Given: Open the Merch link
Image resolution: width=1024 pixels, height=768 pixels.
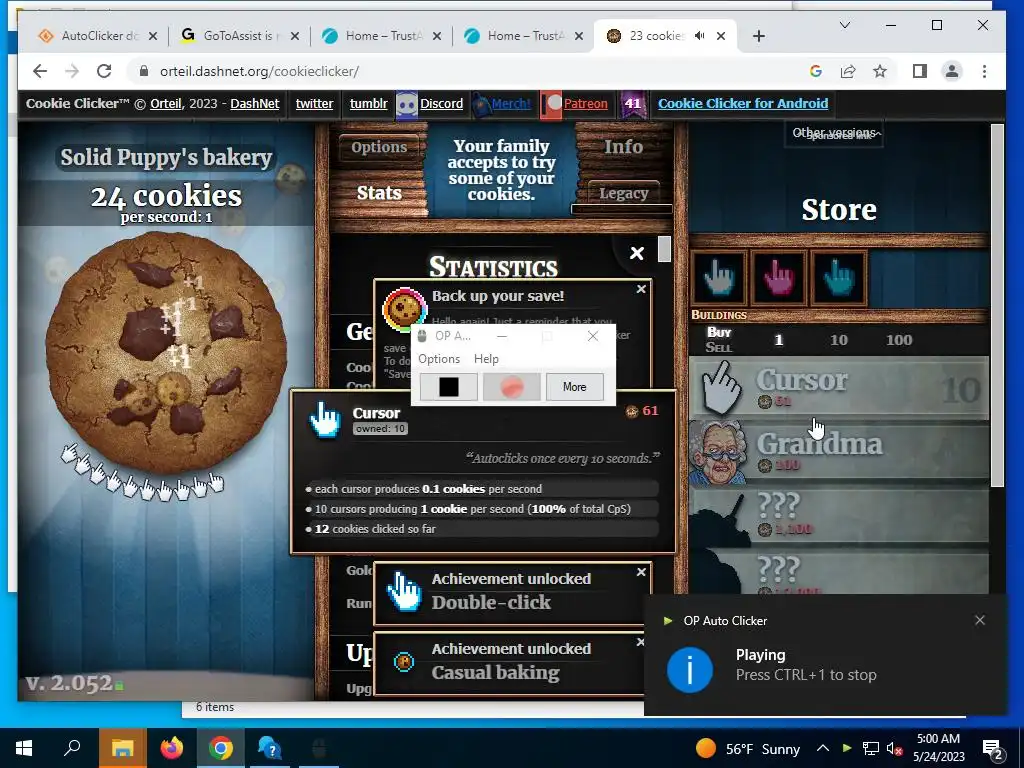Looking at the screenshot, I should [511, 103].
